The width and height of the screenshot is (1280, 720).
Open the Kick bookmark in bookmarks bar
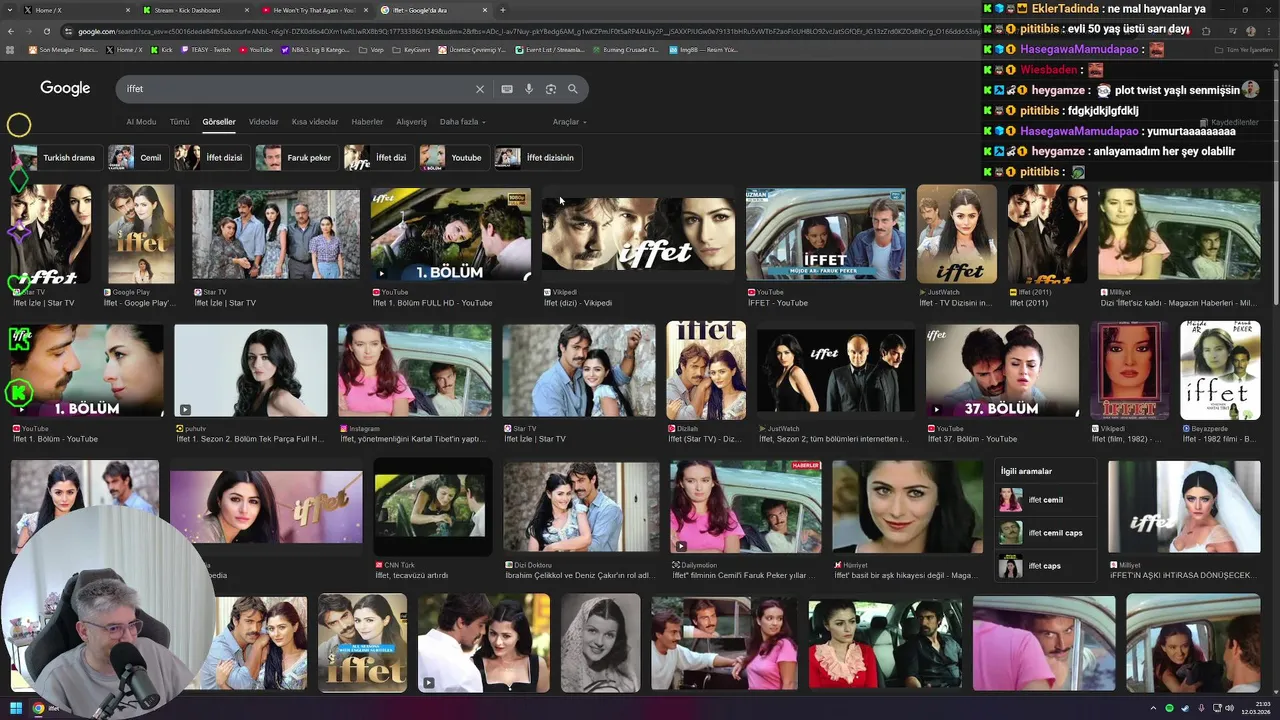(161, 49)
